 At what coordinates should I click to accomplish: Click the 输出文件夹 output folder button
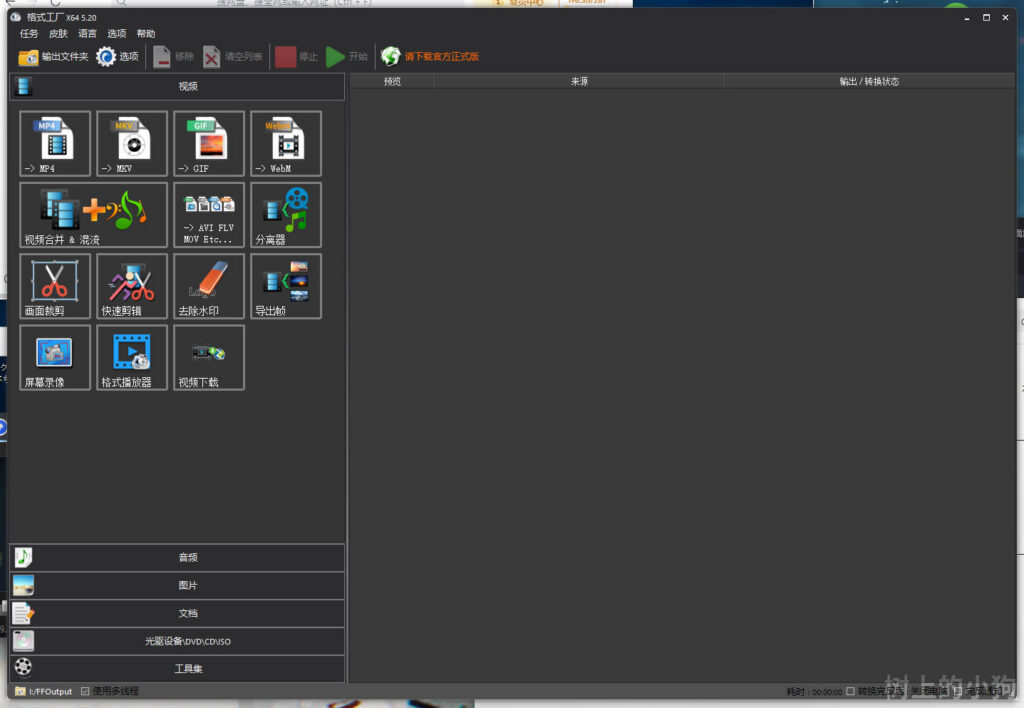(x=54, y=57)
